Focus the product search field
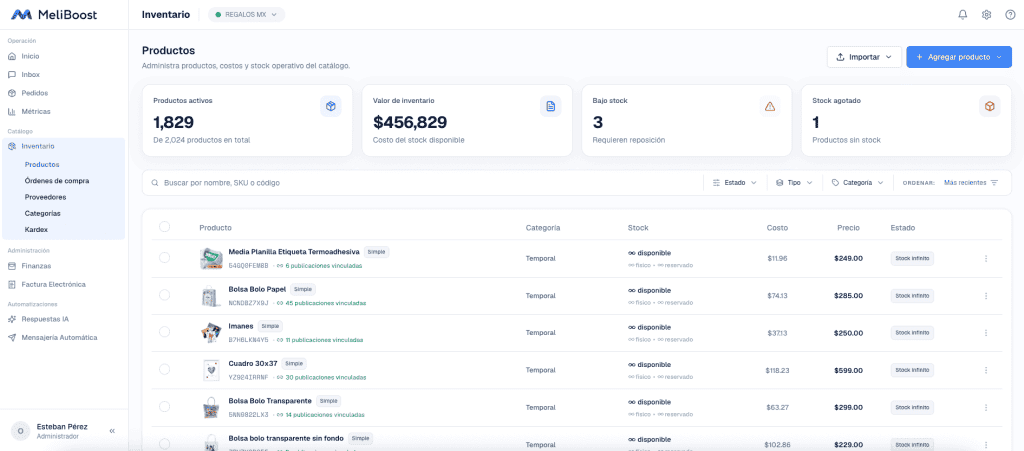Viewport: 1024px width, 451px height. pyautogui.click(x=422, y=183)
